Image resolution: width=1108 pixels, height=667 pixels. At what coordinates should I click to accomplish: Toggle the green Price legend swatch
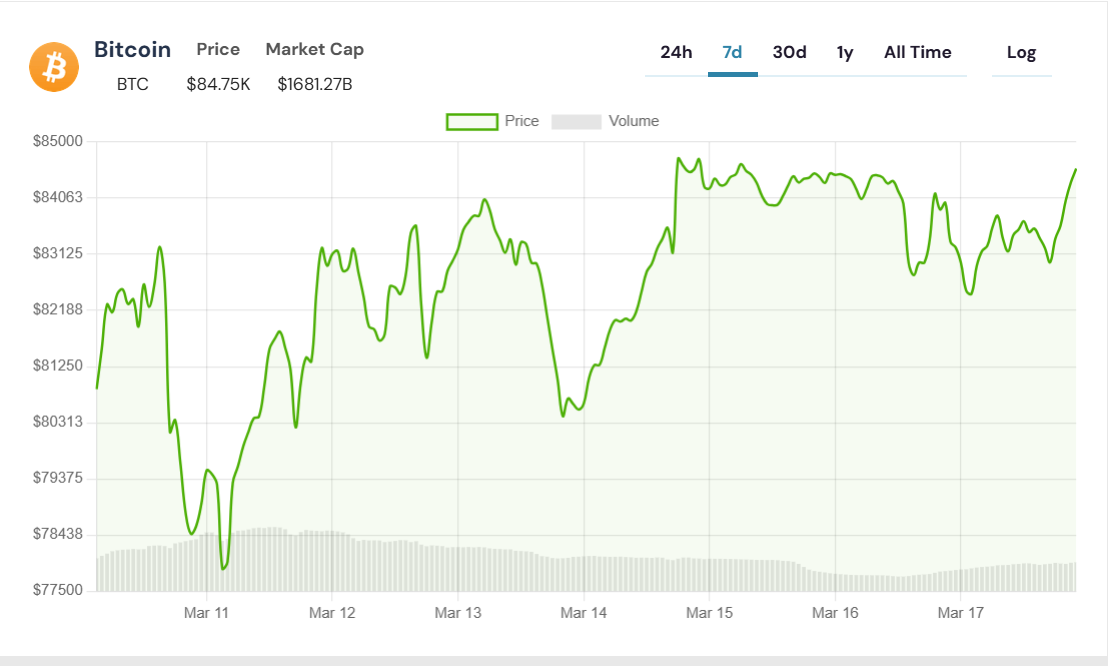[x=472, y=122]
